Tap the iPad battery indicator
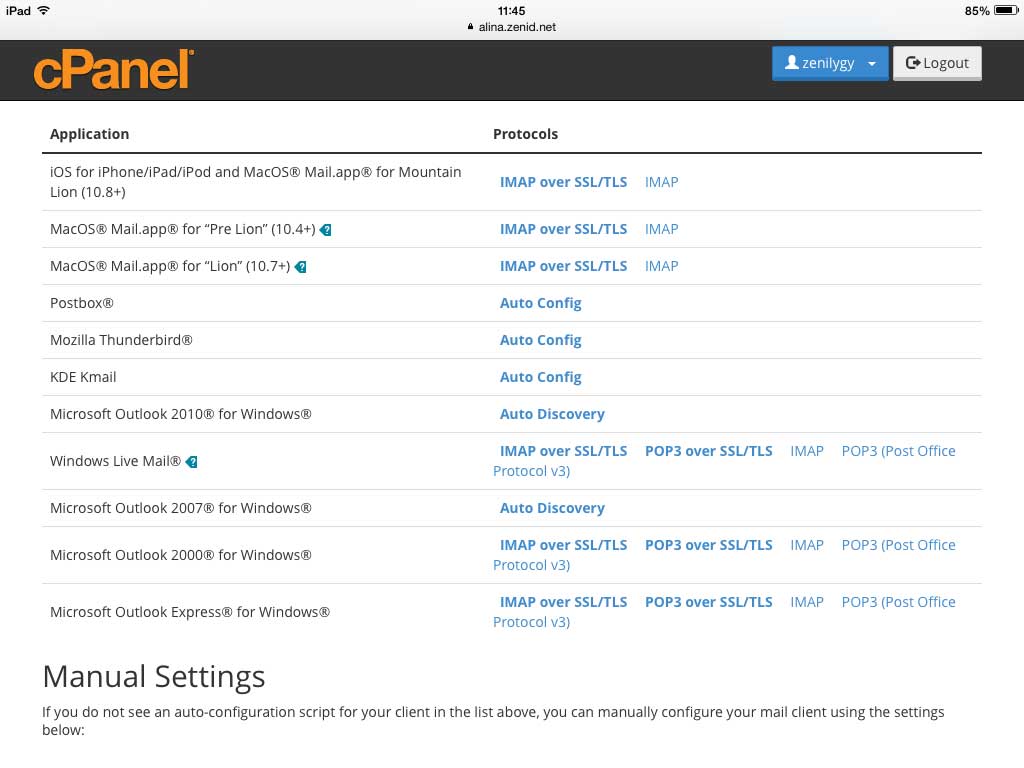Screen dimensions: 1024x768 coord(1006,10)
